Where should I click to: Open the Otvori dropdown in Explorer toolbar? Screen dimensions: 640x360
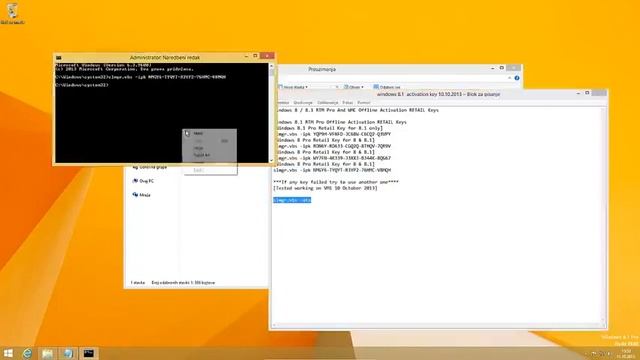(353, 87)
